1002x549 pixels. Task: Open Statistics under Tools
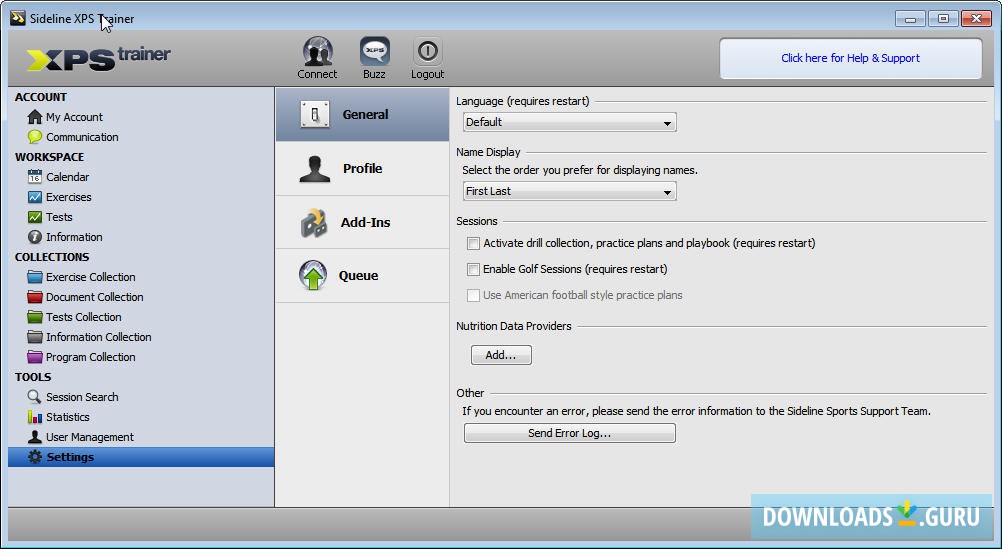[x=67, y=417]
